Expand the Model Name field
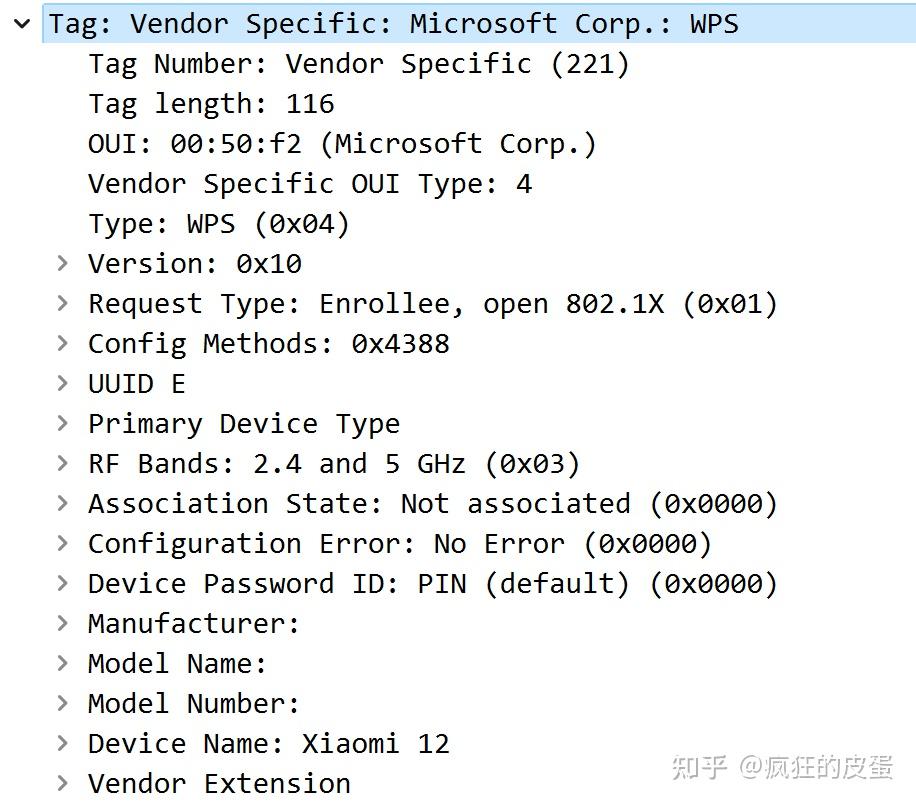 tap(63, 663)
